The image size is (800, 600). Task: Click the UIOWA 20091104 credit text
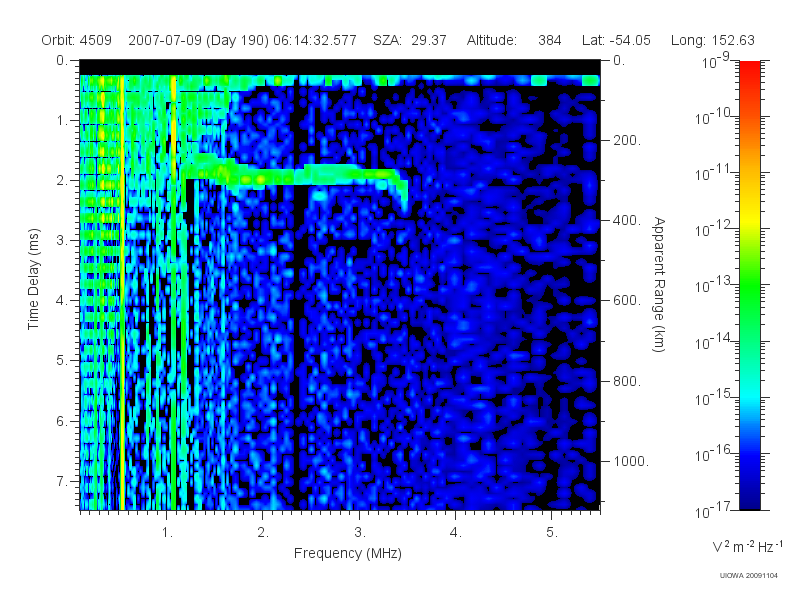pos(748,576)
